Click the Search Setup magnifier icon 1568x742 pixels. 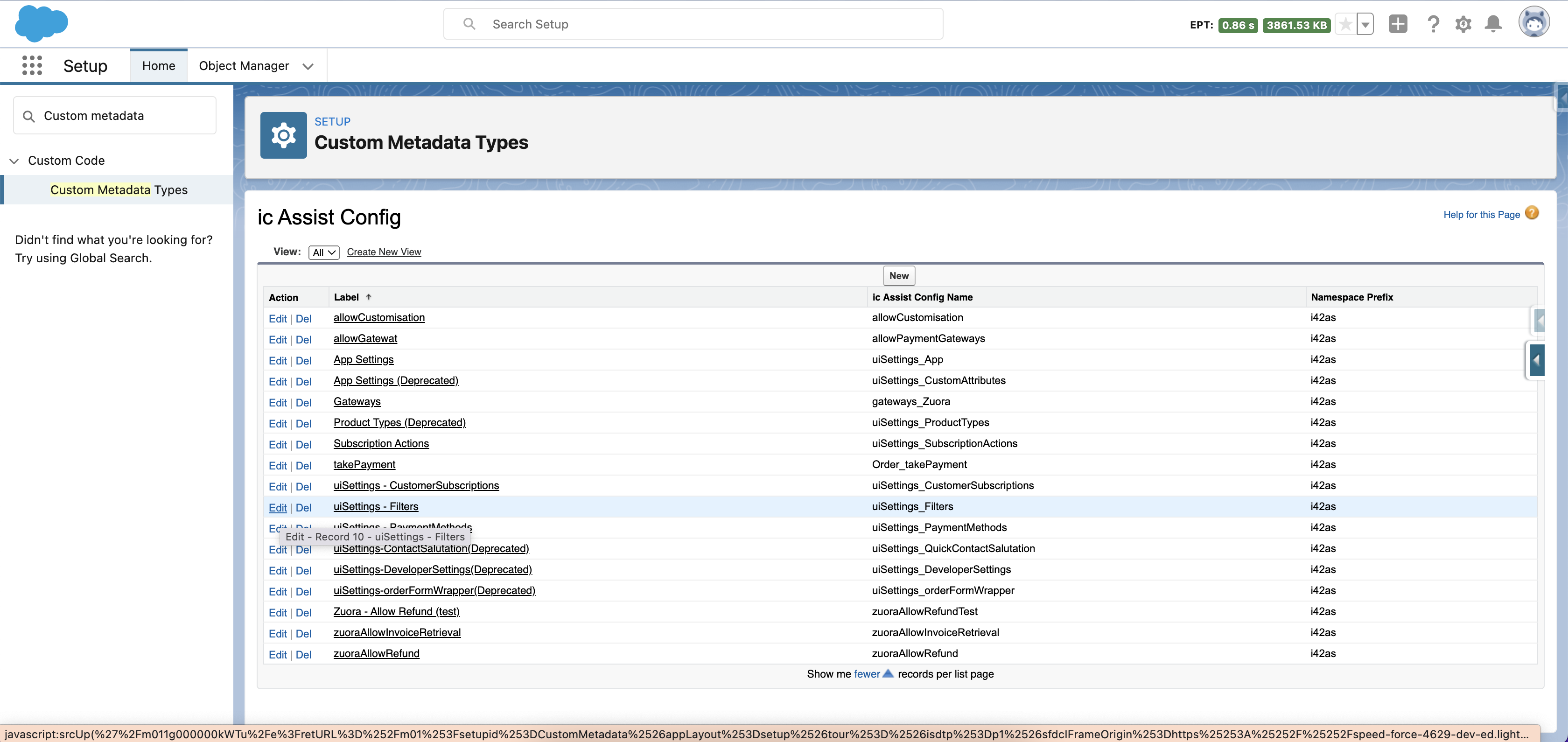pyautogui.click(x=469, y=24)
